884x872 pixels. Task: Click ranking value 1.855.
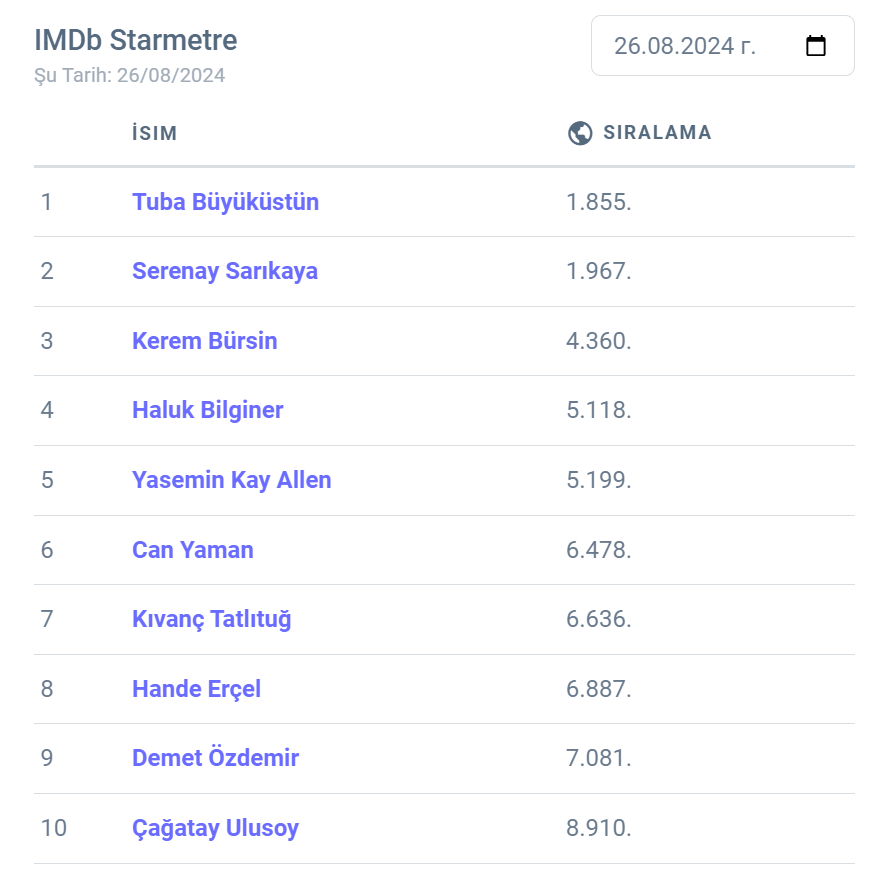(598, 202)
